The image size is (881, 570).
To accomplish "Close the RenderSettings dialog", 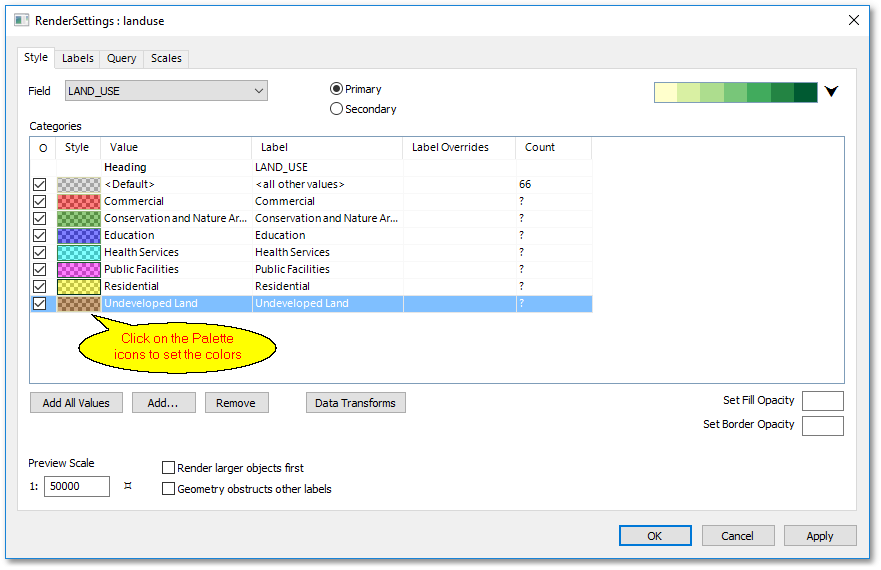I will tap(853, 20).
